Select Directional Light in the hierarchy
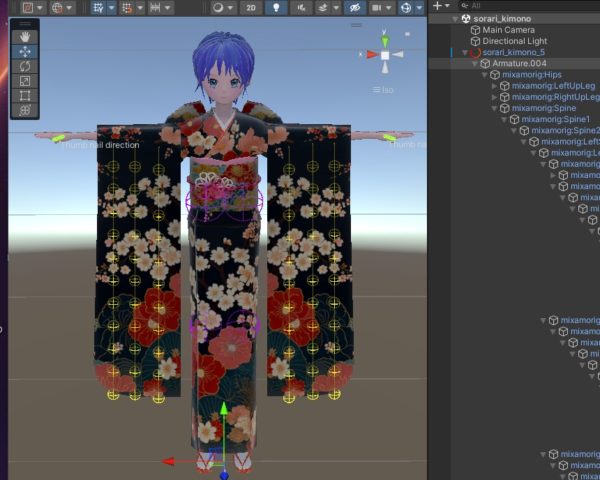 (x=515, y=41)
